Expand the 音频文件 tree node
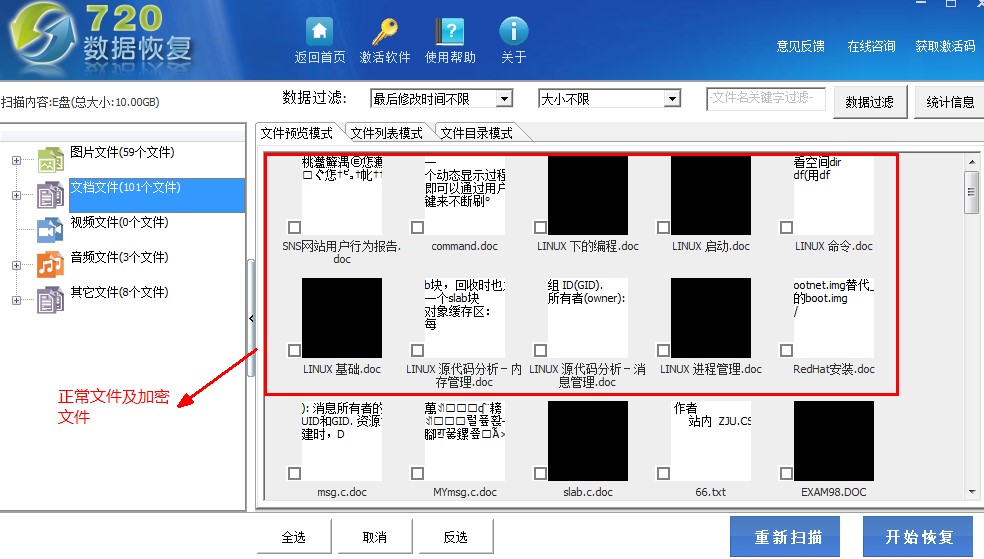 pos(16,265)
